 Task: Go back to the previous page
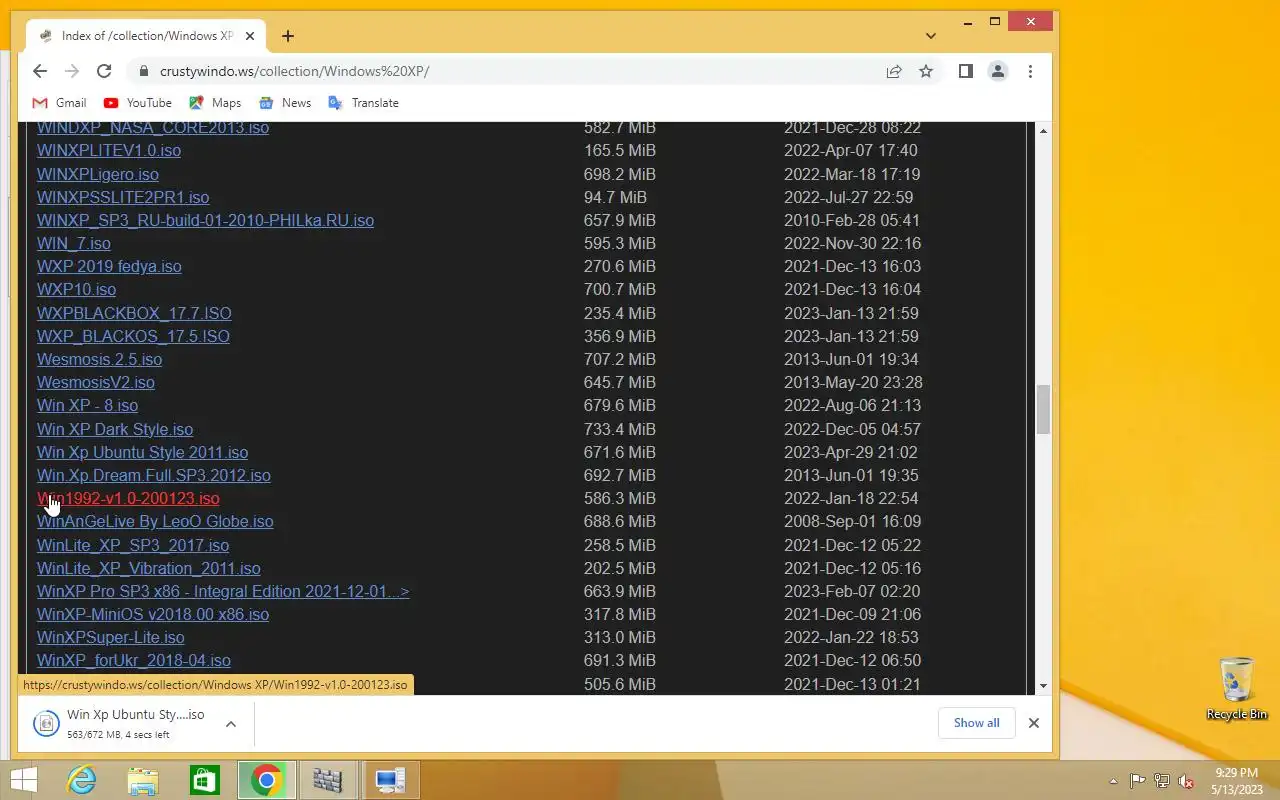pyautogui.click(x=40, y=71)
